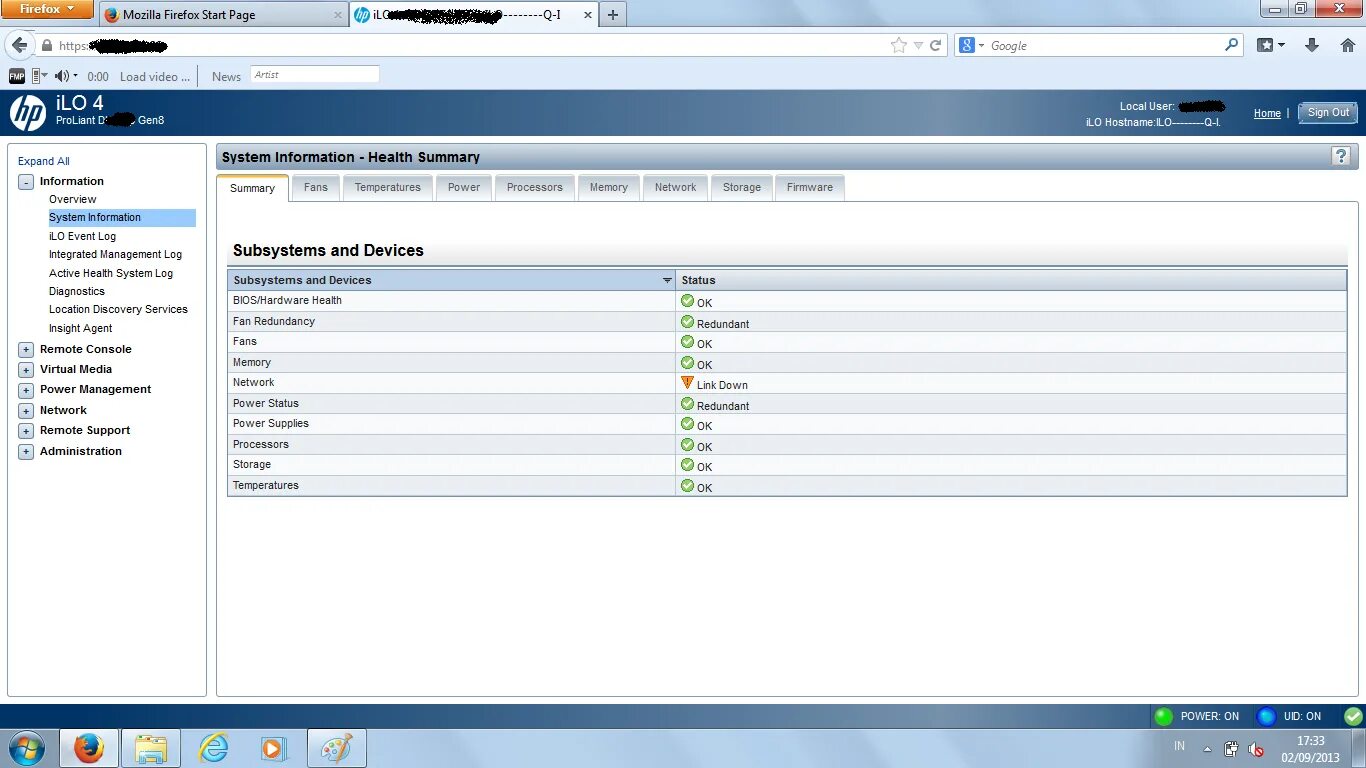Open the Storage tab
1366x768 pixels.
point(742,187)
